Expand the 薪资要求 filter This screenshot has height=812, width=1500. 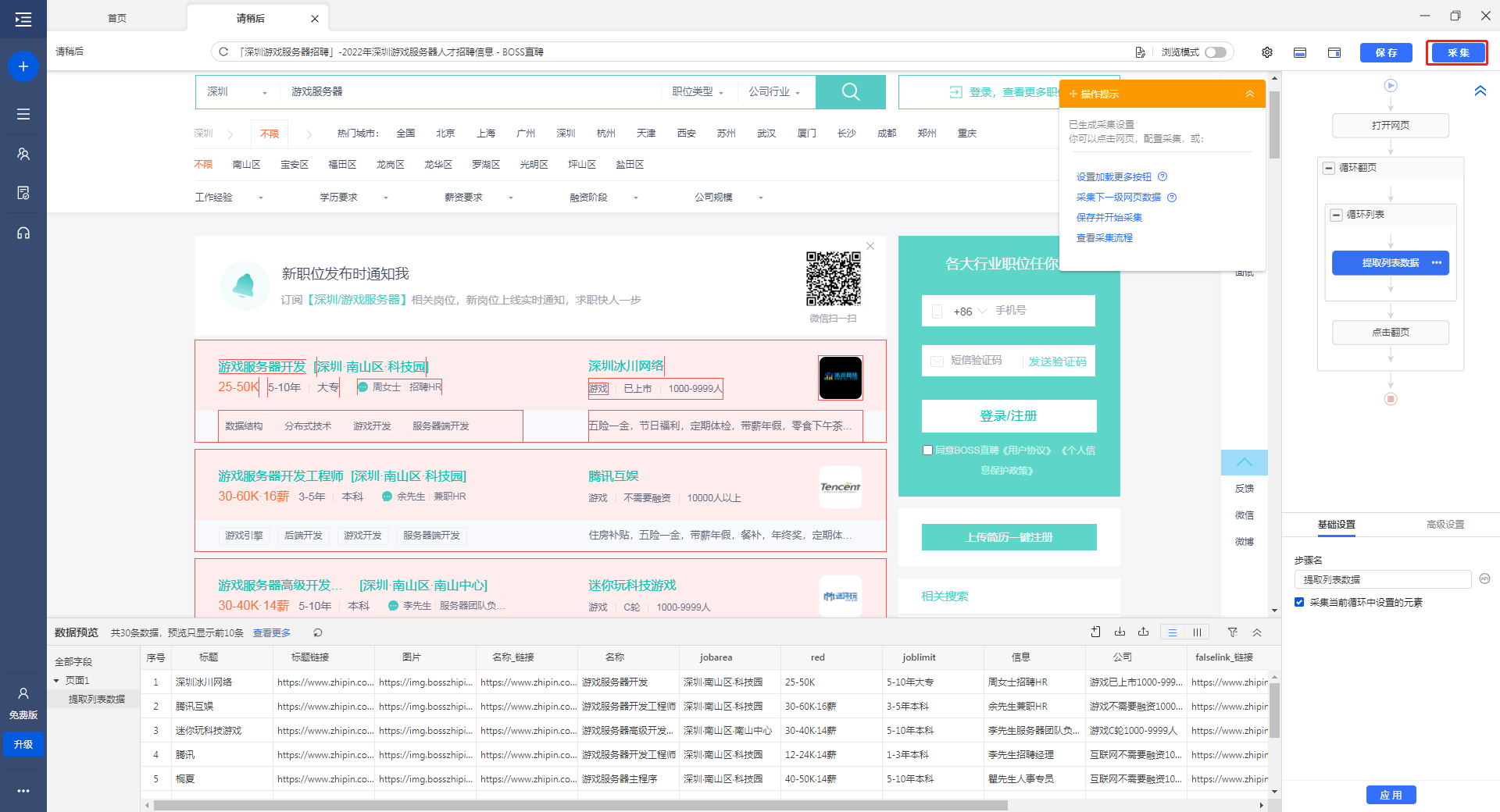(479, 198)
